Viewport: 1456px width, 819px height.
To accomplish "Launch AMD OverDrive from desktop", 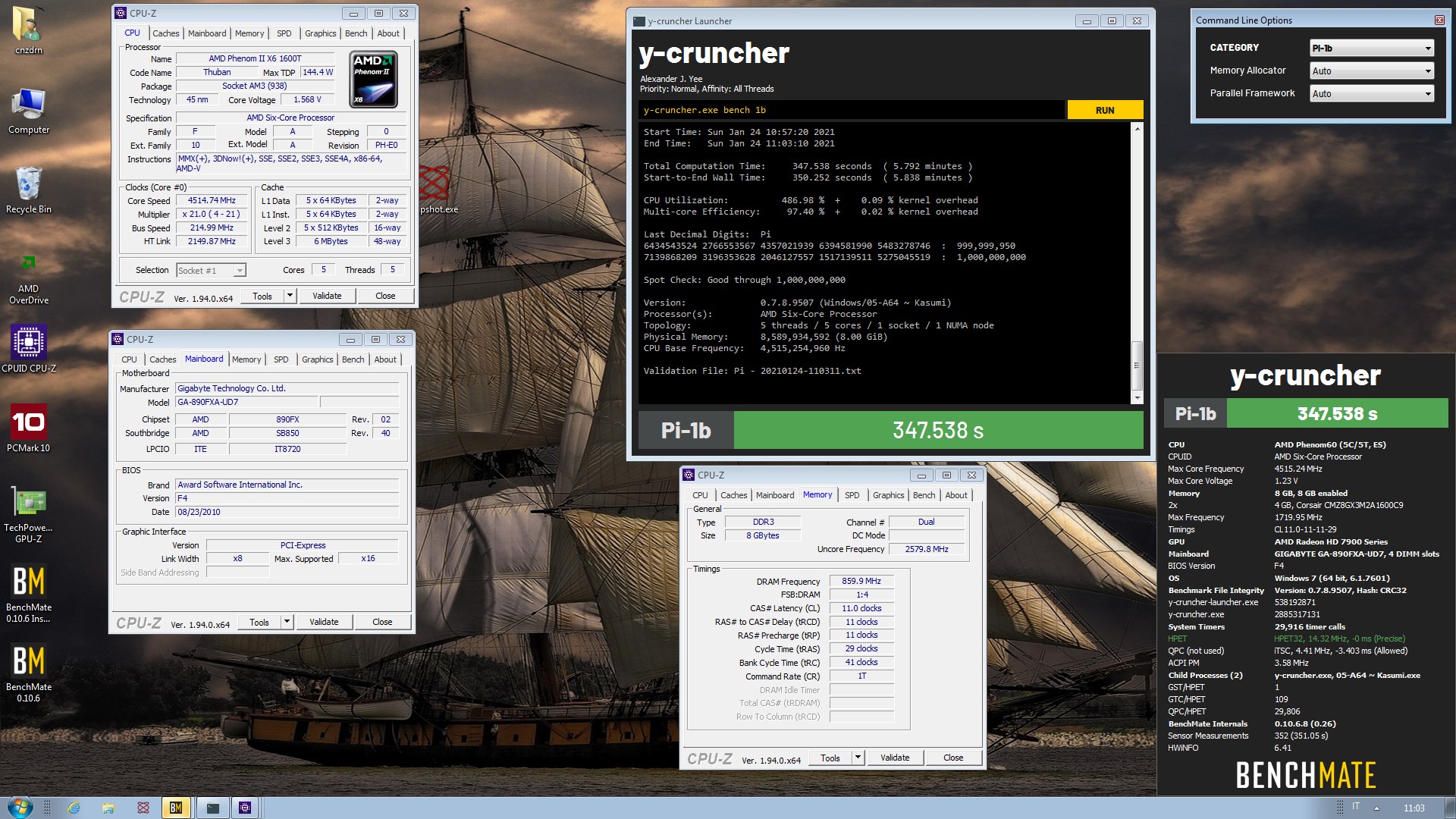I will [x=28, y=277].
